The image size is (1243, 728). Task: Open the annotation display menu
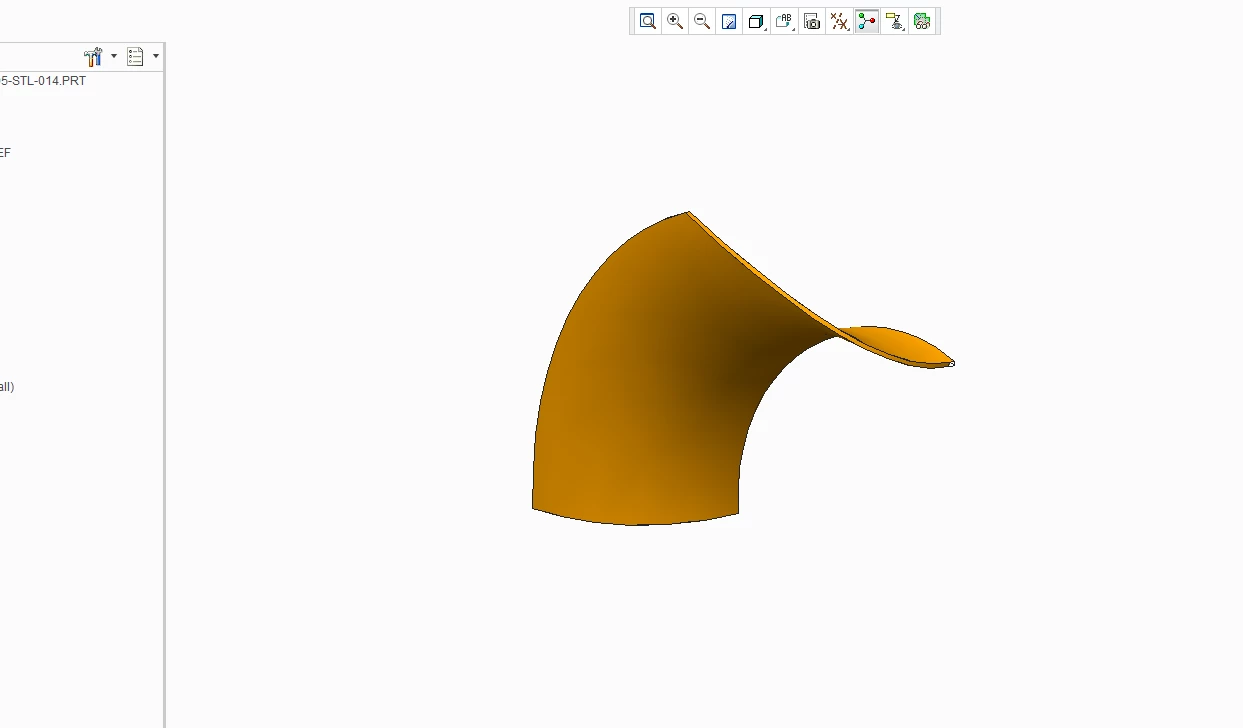895,21
